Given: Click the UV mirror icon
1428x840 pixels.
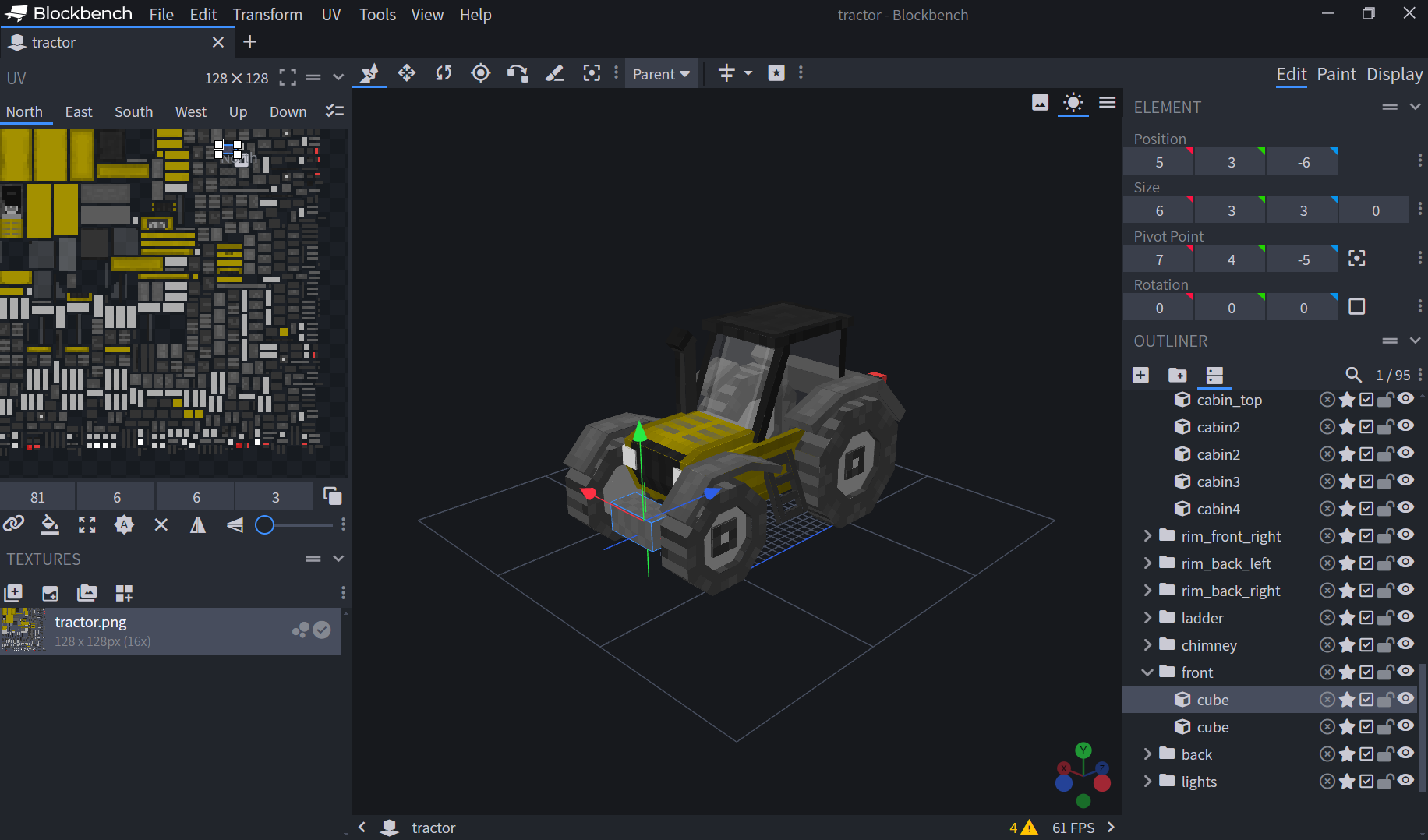Looking at the screenshot, I should [198, 525].
